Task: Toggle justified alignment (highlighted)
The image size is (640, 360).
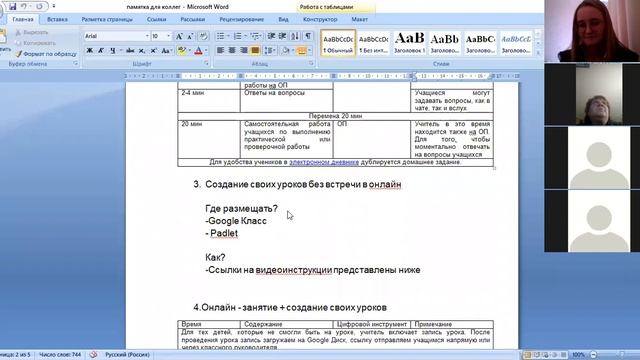Action: pyautogui.click(x=255, y=51)
